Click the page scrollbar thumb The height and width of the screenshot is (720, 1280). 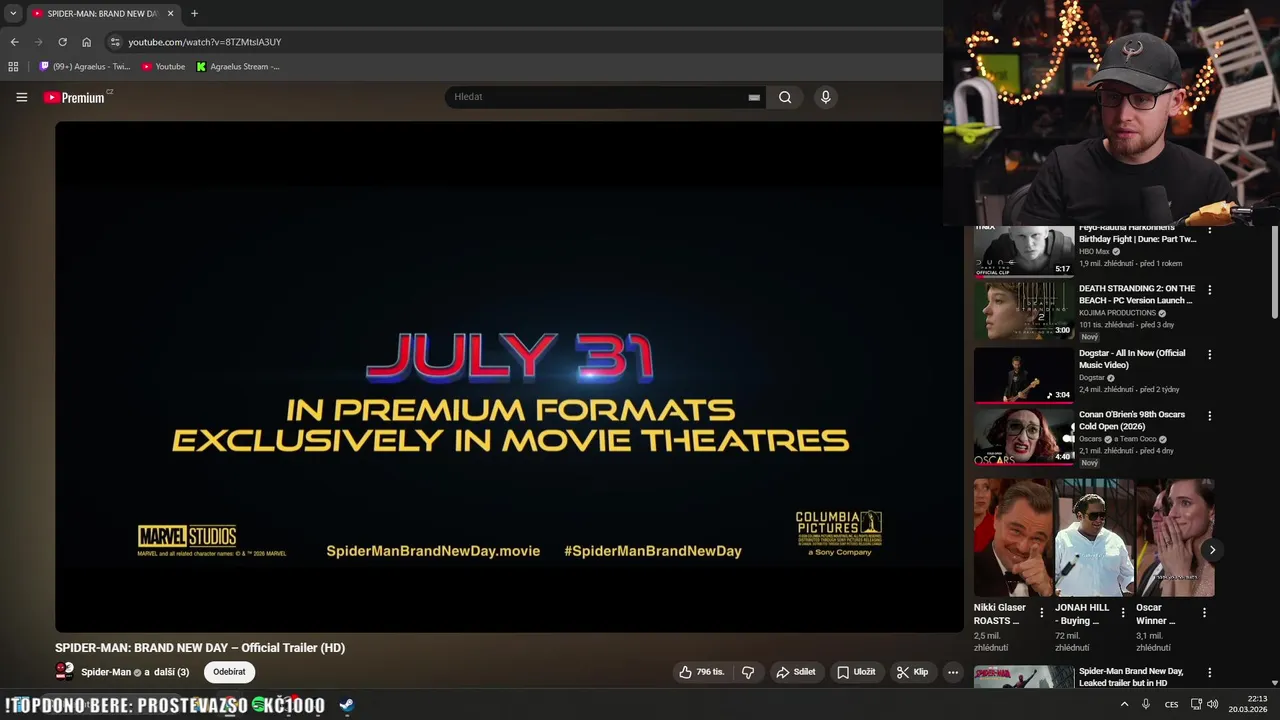click(x=1274, y=274)
